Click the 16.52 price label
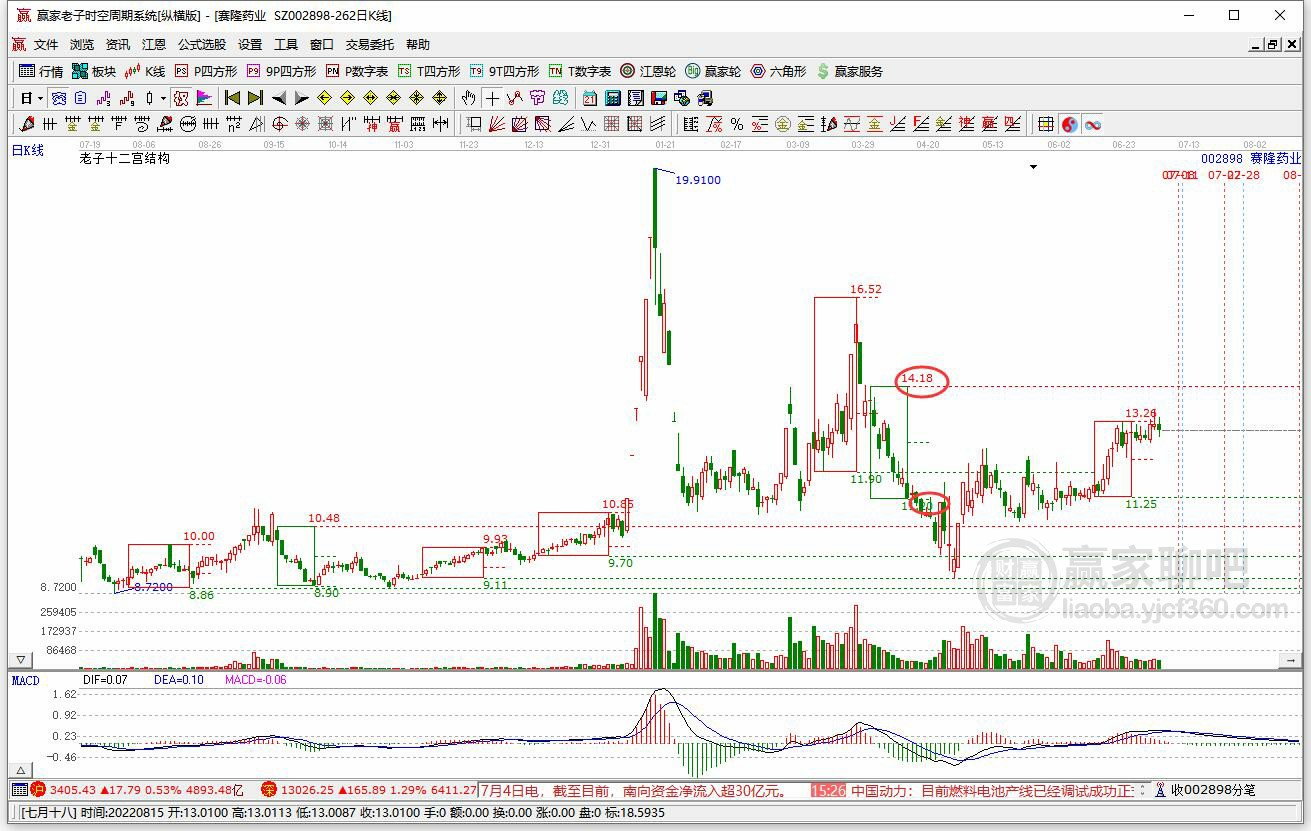Image resolution: width=1311 pixels, height=831 pixels. pyautogui.click(x=866, y=290)
